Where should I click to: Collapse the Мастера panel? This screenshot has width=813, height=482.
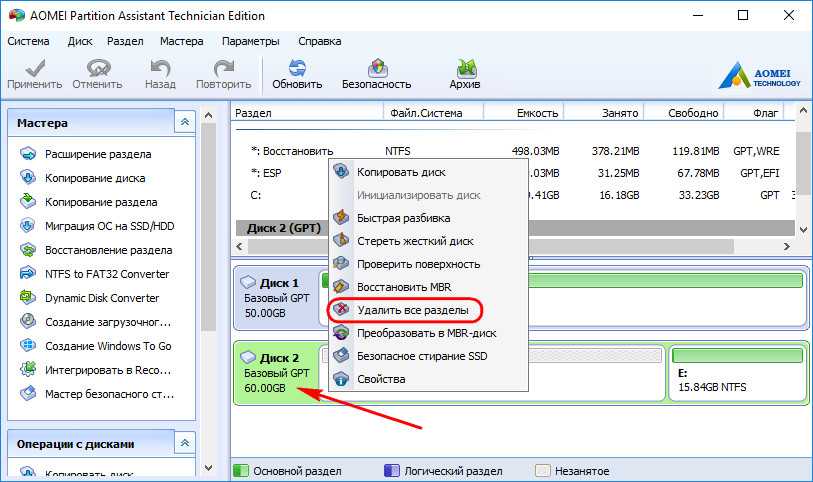pyautogui.click(x=184, y=123)
